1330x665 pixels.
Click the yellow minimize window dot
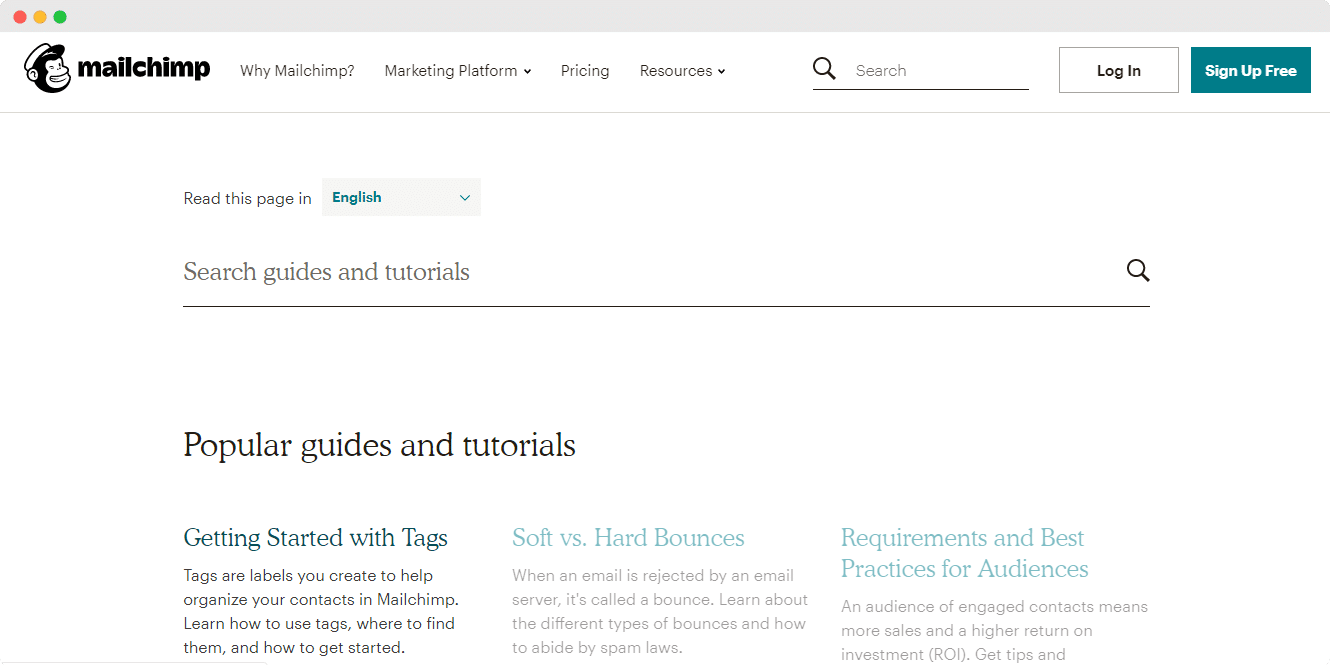40,17
